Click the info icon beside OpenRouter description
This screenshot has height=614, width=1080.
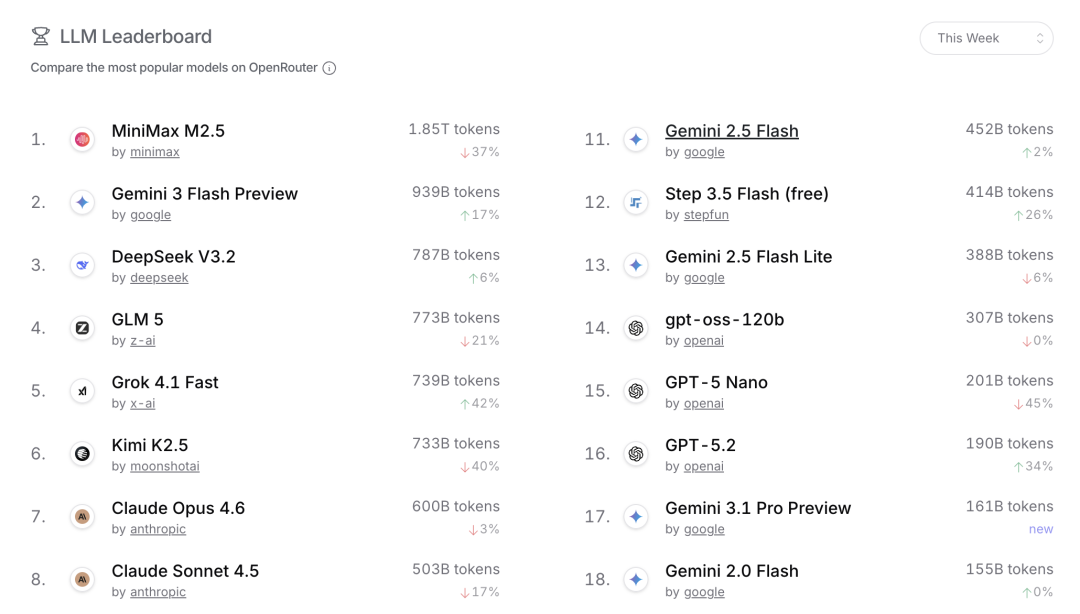tap(329, 68)
